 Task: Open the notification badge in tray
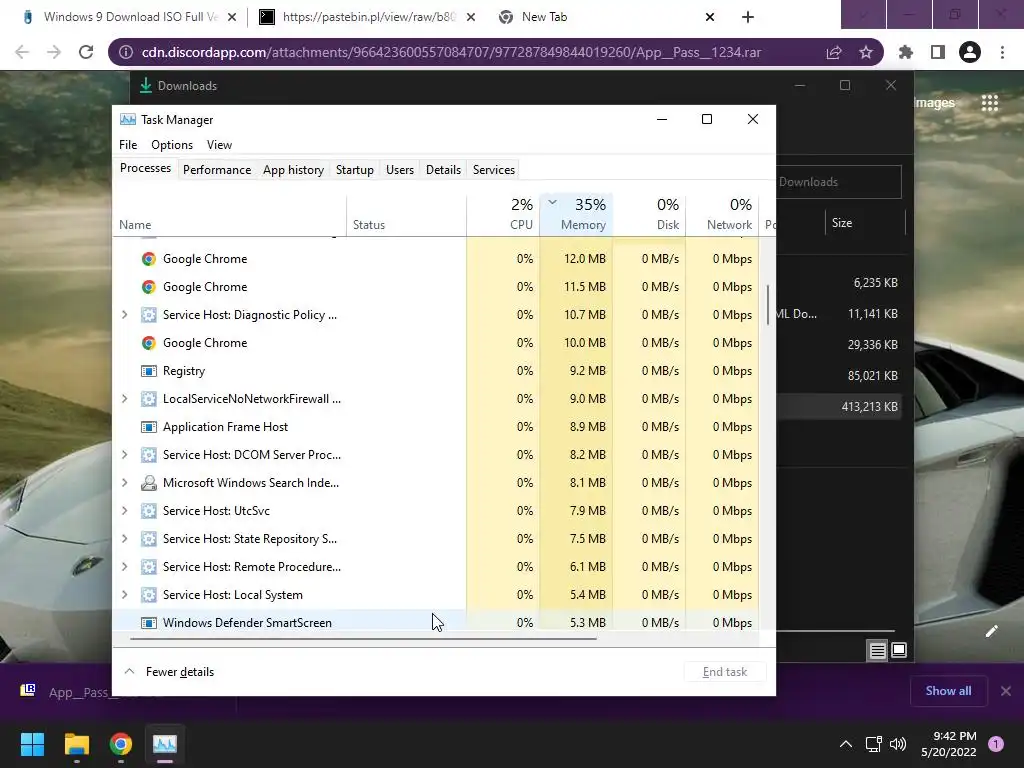(996, 744)
